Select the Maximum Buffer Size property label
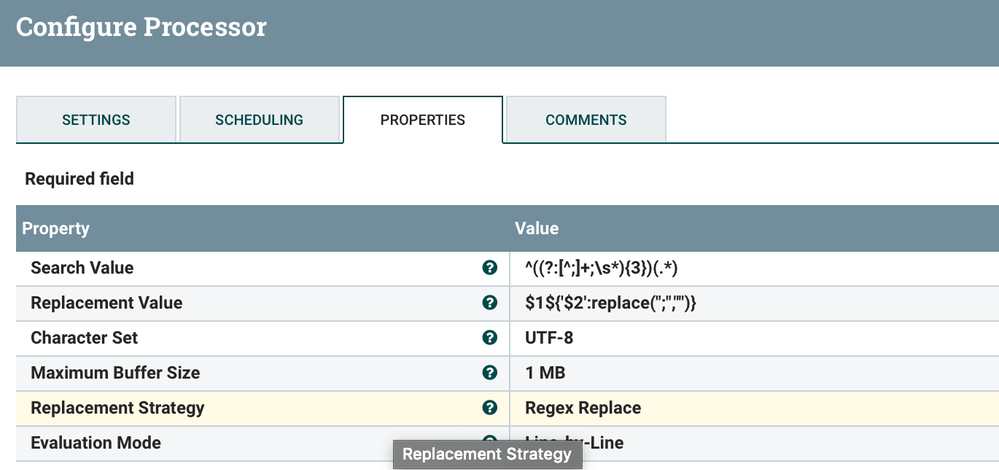 click(115, 373)
